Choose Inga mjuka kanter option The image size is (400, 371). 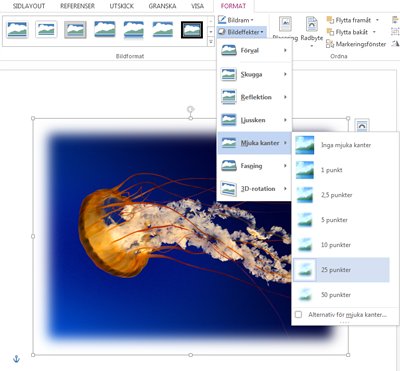(341, 145)
